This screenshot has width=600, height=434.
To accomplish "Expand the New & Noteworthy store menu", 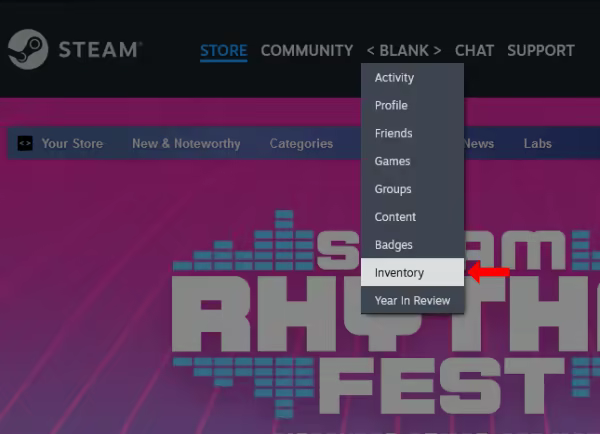I will (x=186, y=143).
